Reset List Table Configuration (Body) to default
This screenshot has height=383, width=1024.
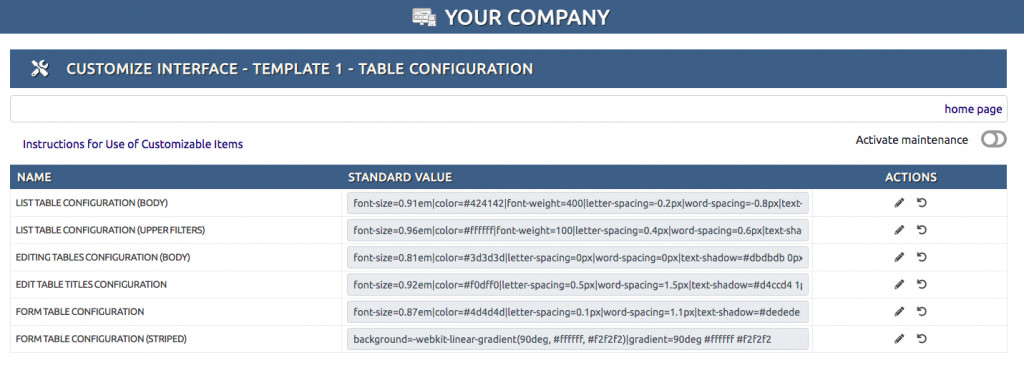point(921,203)
